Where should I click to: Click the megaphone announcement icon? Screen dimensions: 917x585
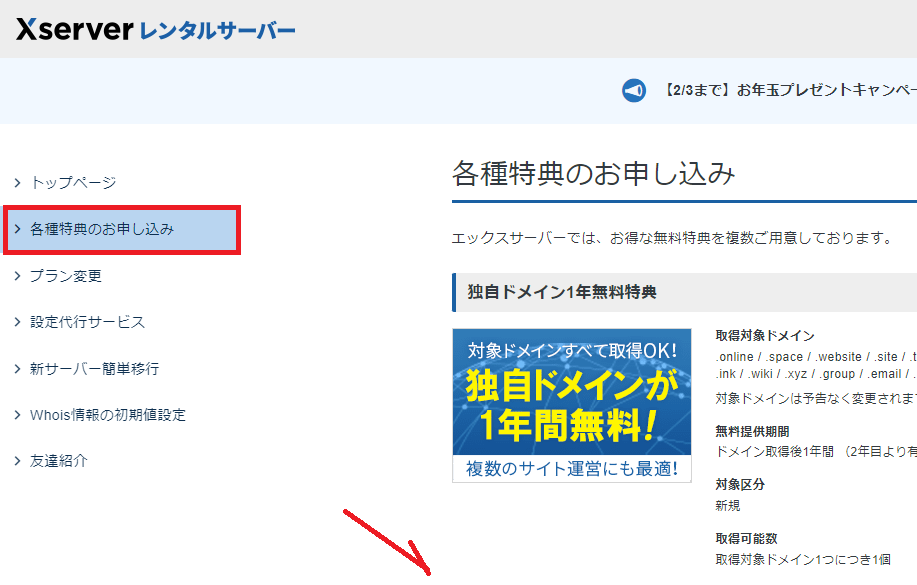[634, 91]
